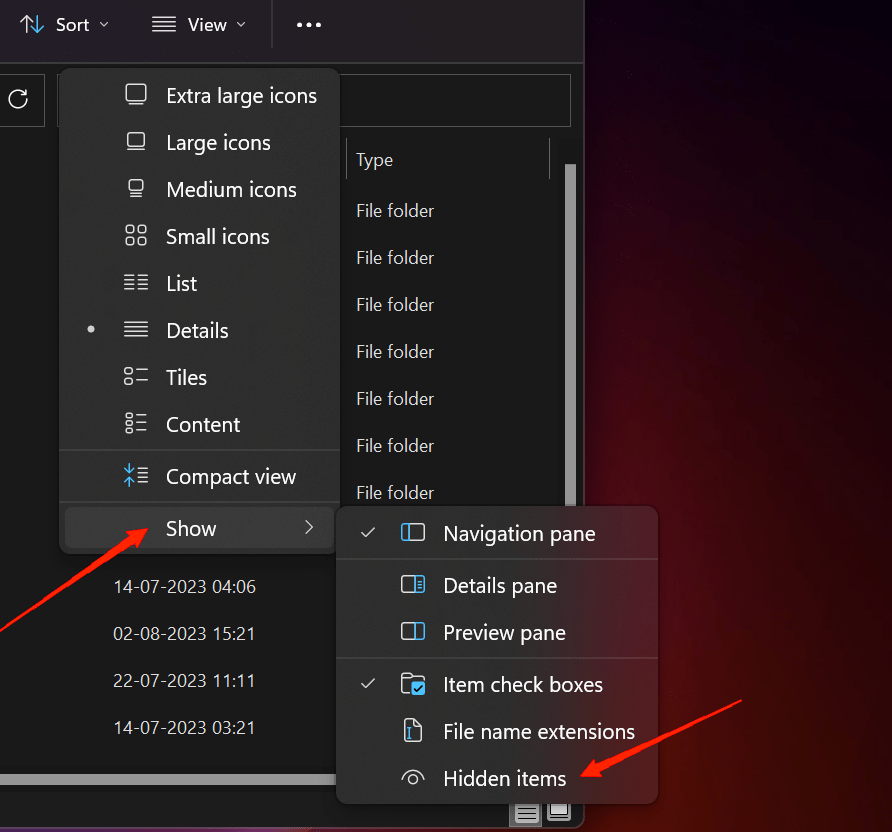Enable the Preview pane

(504, 633)
